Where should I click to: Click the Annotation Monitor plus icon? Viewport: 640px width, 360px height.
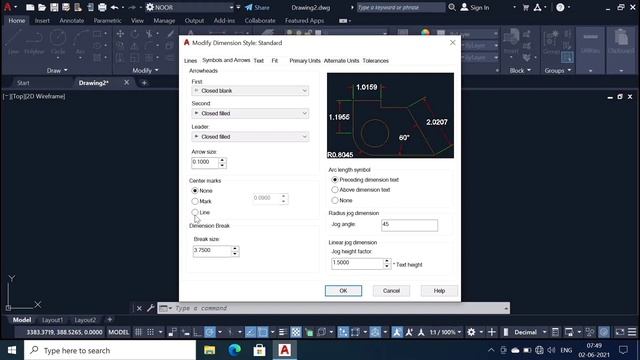(x=491, y=332)
